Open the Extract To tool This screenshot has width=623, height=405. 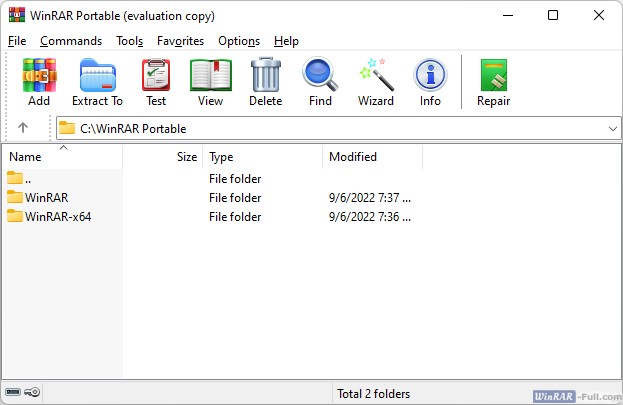click(x=97, y=81)
